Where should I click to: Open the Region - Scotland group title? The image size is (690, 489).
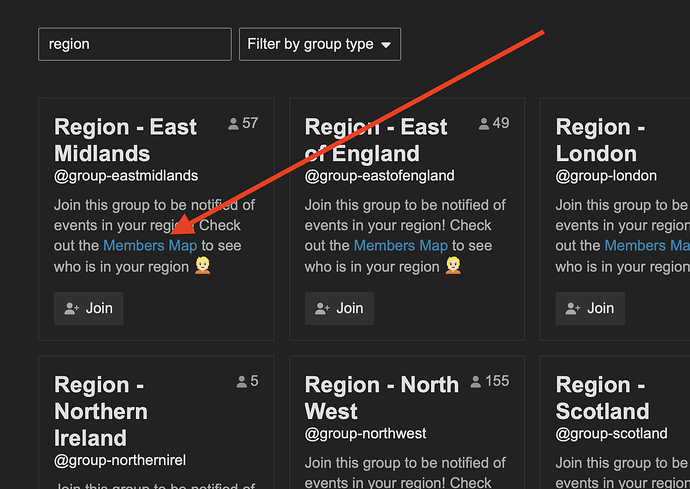point(602,398)
